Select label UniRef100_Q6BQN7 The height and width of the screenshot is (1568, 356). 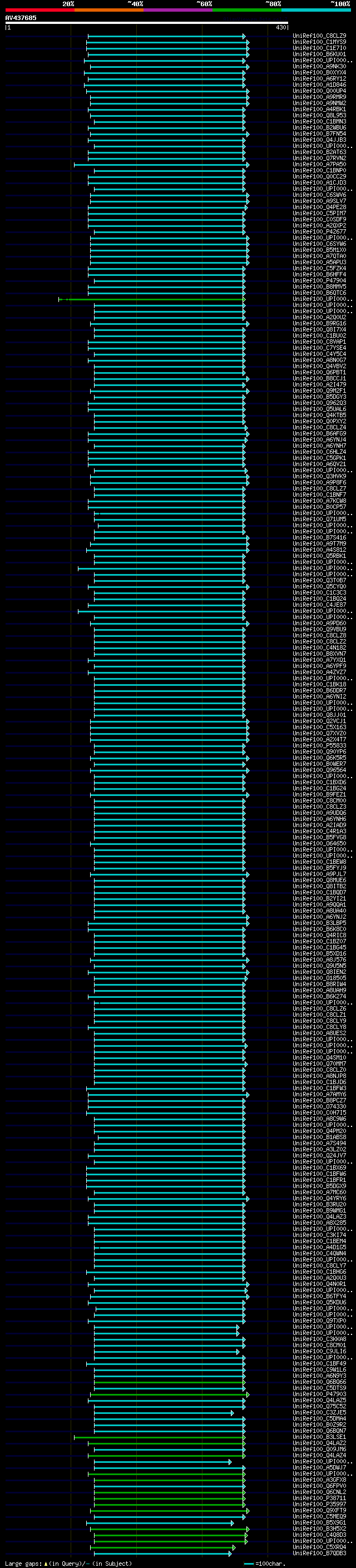(x=319, y=1431)
